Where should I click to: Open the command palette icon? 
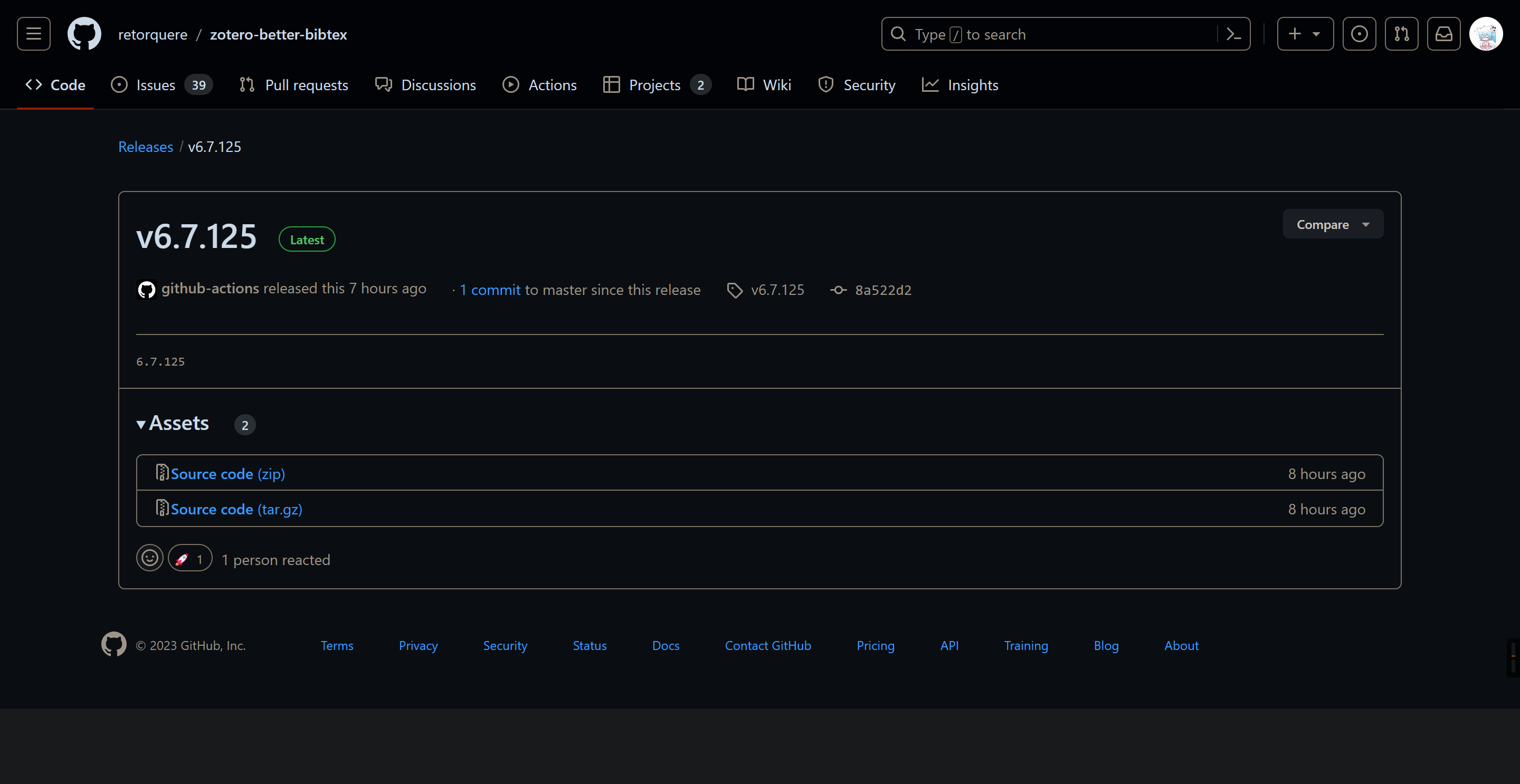point(1233,34)
